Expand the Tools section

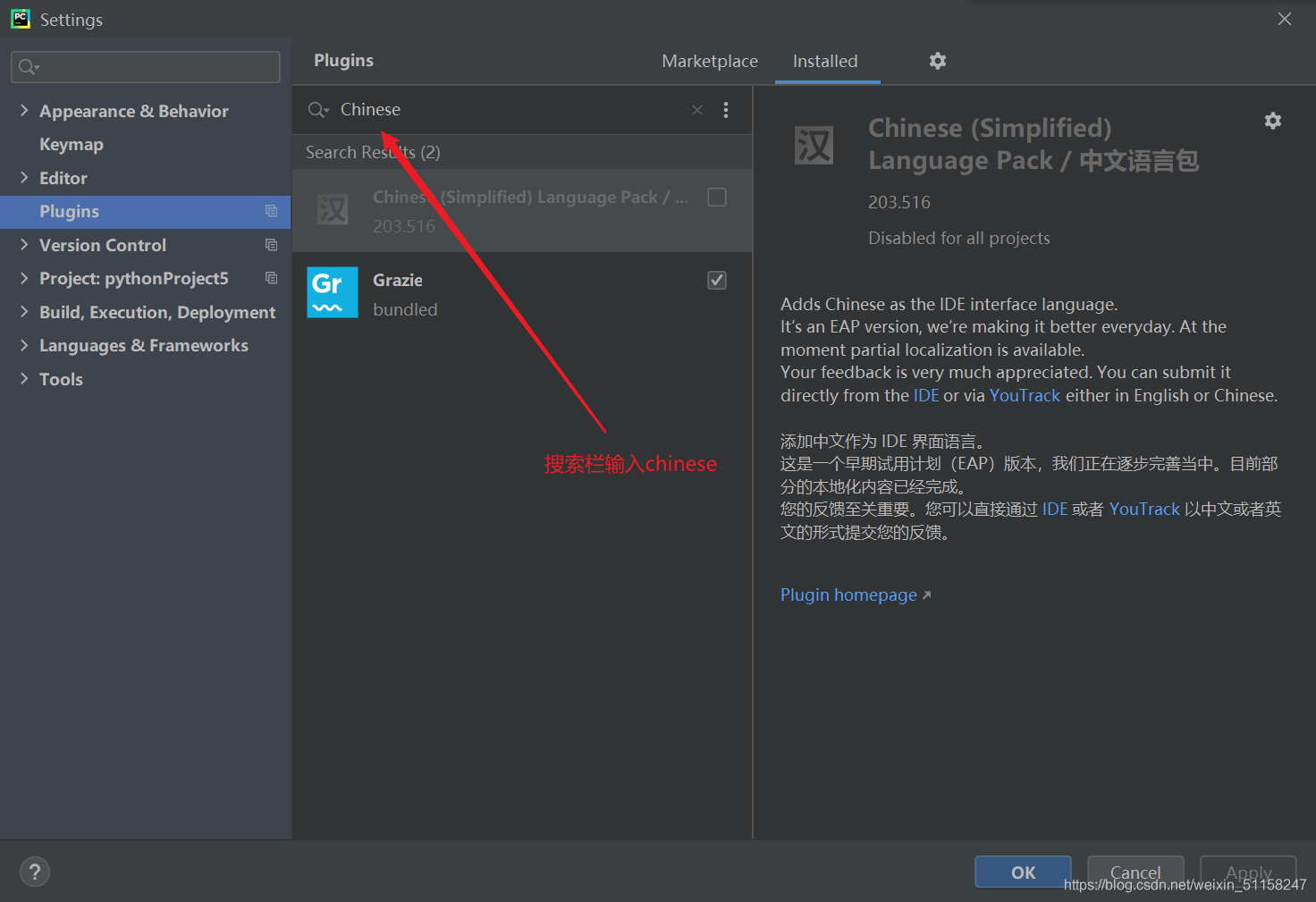[x=24, y=378]
